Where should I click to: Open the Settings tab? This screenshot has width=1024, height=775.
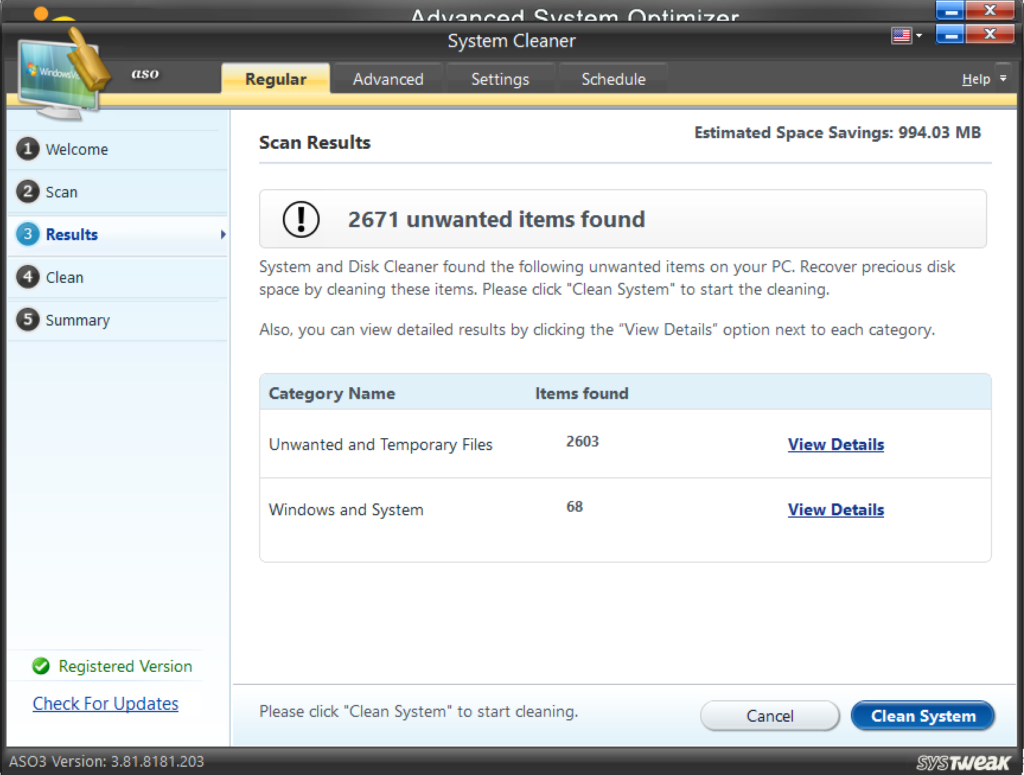point(500,79)
